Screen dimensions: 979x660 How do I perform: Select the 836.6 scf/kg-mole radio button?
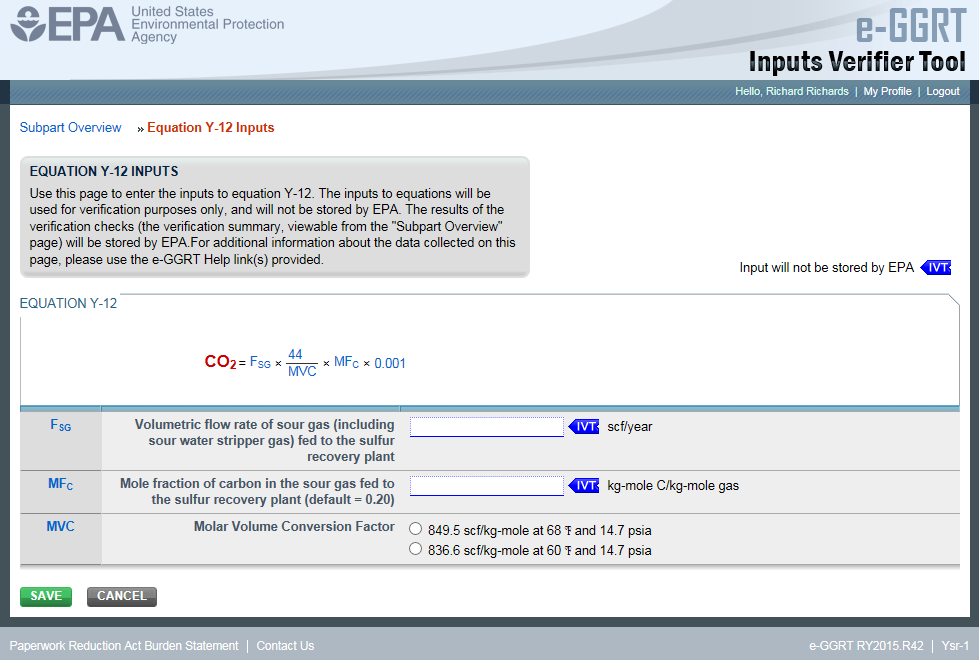(x=415, y=549)
